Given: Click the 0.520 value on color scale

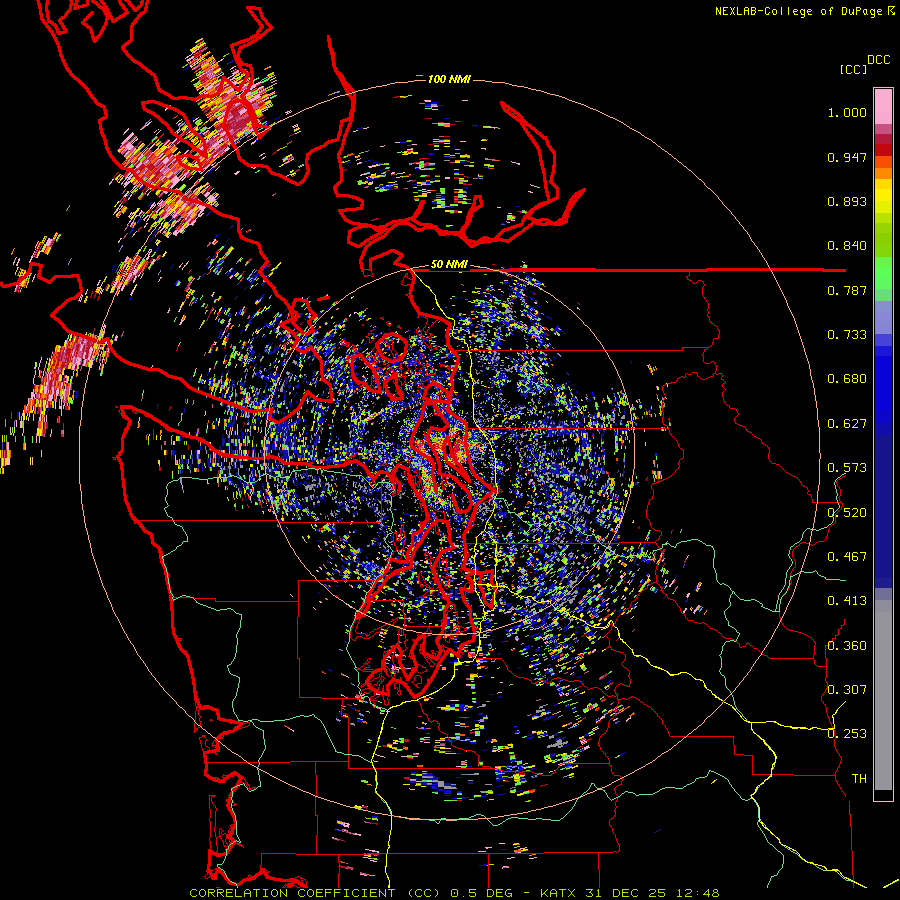Looking at the screenshot, I should [847, 513].
